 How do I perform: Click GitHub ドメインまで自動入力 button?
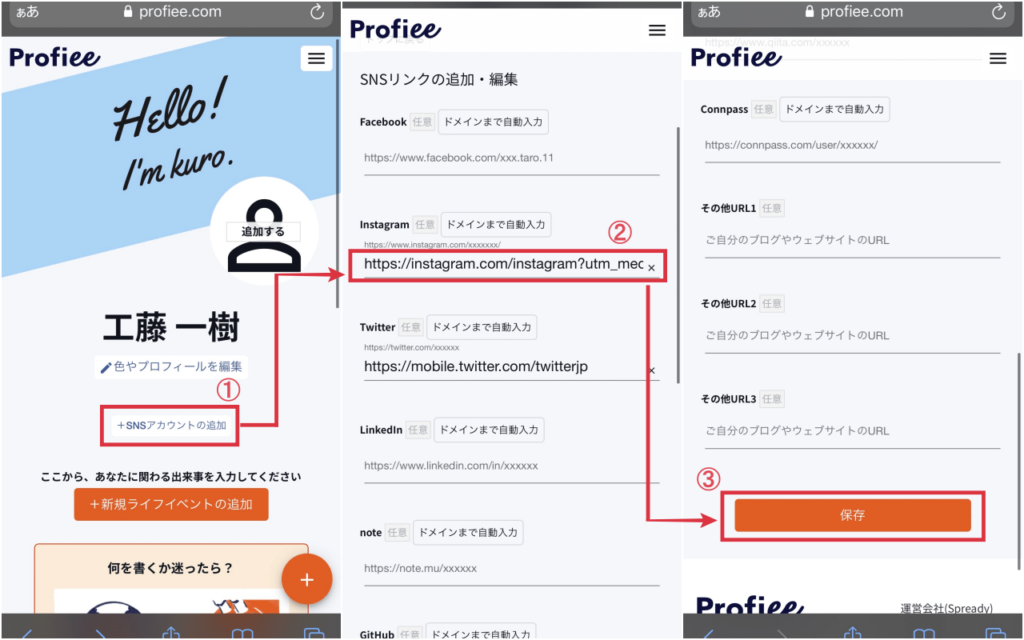pyautogui.click(x=481, y=633)
